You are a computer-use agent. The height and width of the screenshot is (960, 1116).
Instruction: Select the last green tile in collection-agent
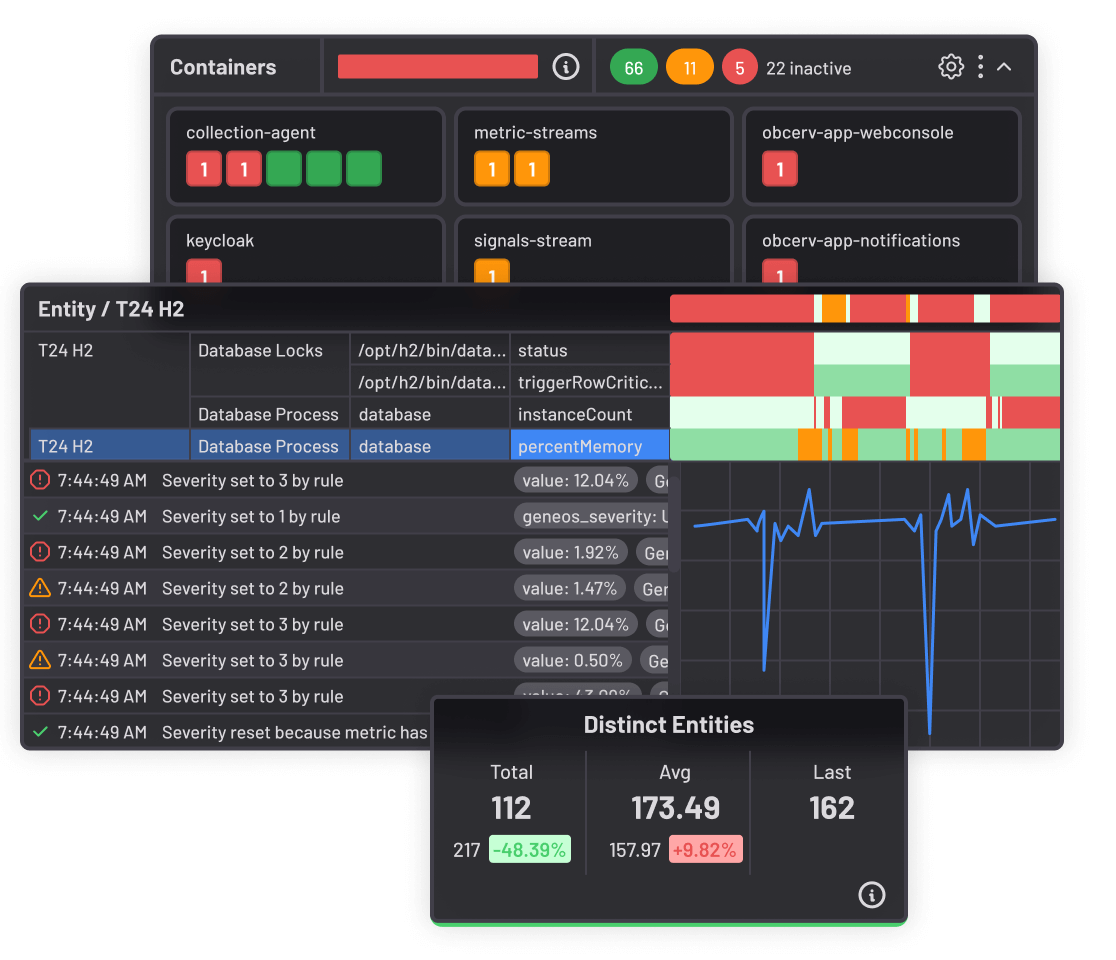[x=364, y=169]
